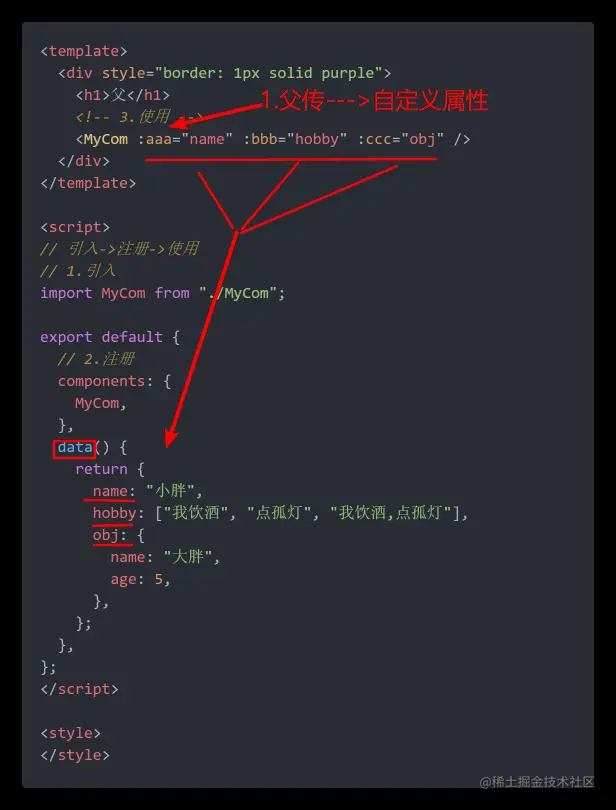The height and width of the screenshot is (810, 616).
Task: Click the underlined name property
Action: click(110, 491)
